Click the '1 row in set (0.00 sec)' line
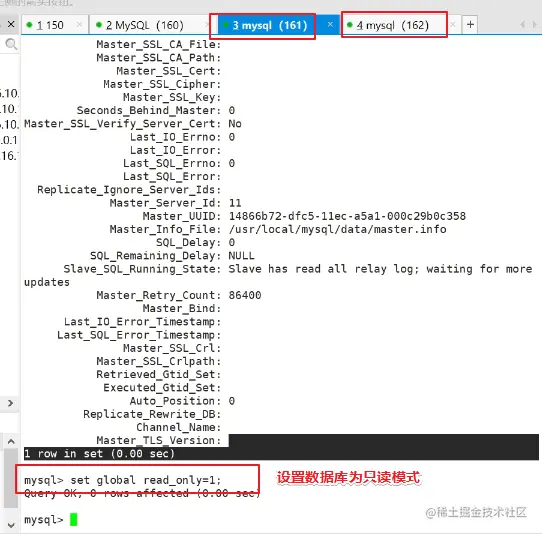This screenshot has height=534, width=542. tap(99, 453)
